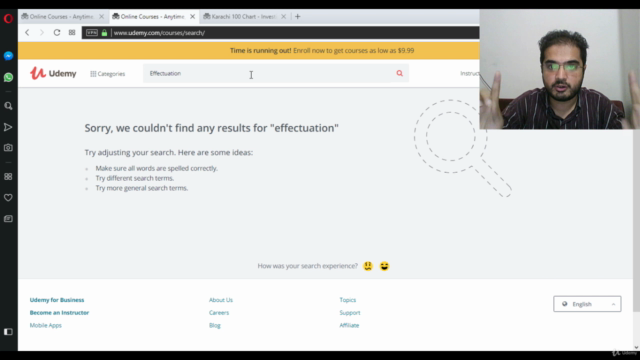Viewport: 640px width, 360px height.
Task: Open the Careers footer link
Action: coord(219,313)
